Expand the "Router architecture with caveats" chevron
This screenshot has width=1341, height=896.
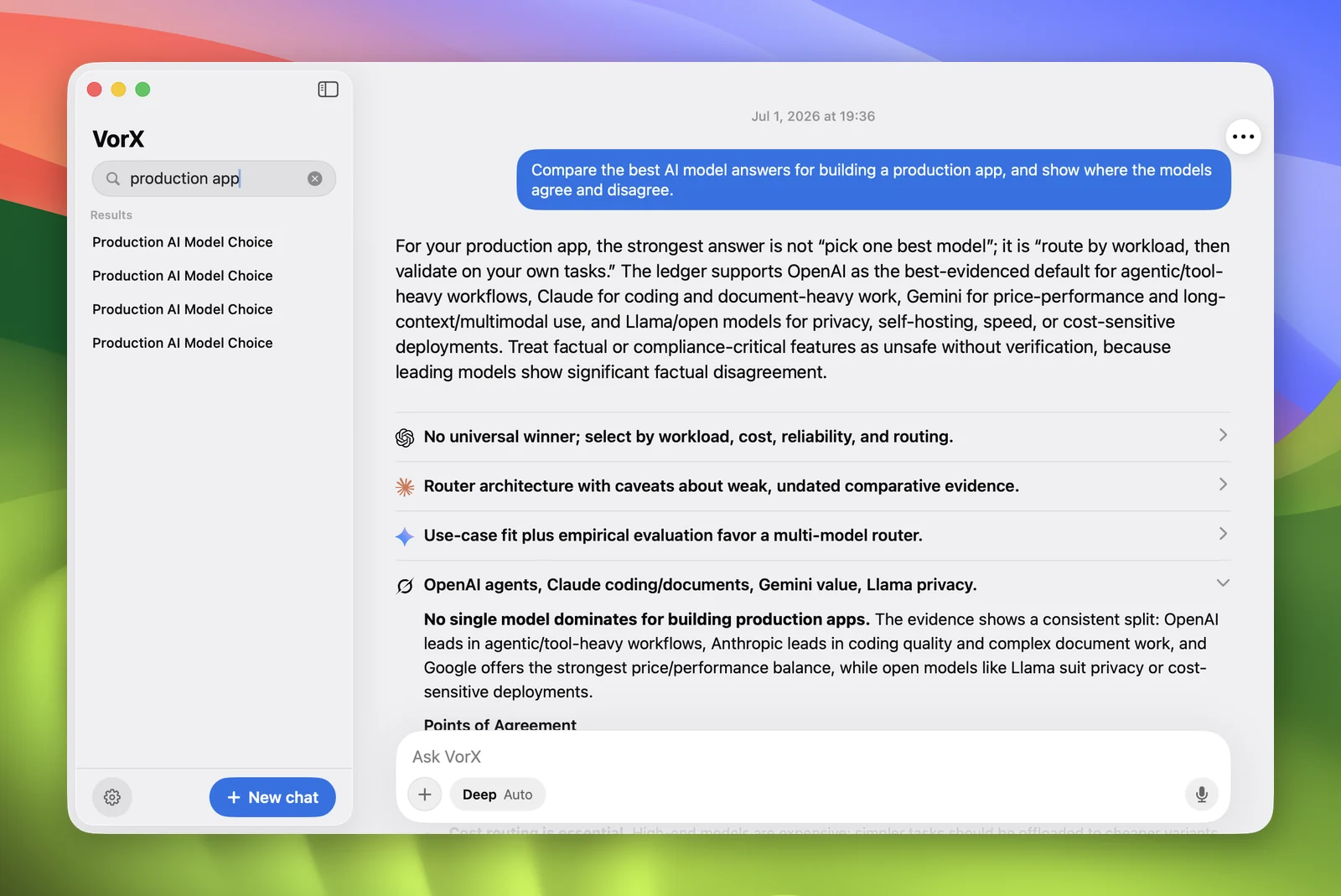(x=1223, y=484)
